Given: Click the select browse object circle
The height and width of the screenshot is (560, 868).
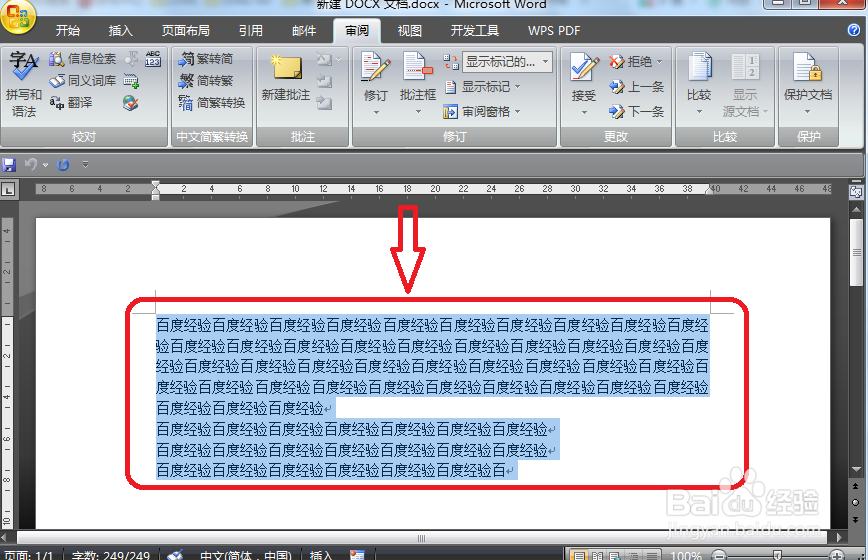Looking at the screenshot, I should [x=856, y=502].
